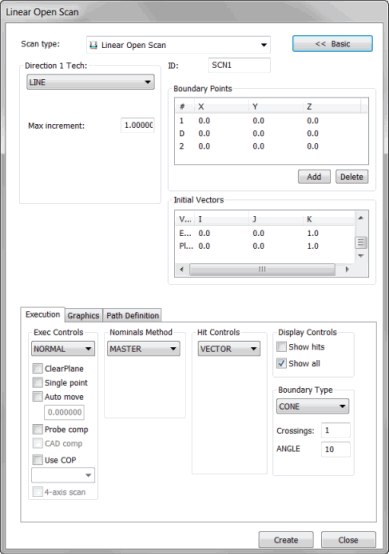389x554 pixels.
Task: Click the Create button
Action: coord(286,540)
